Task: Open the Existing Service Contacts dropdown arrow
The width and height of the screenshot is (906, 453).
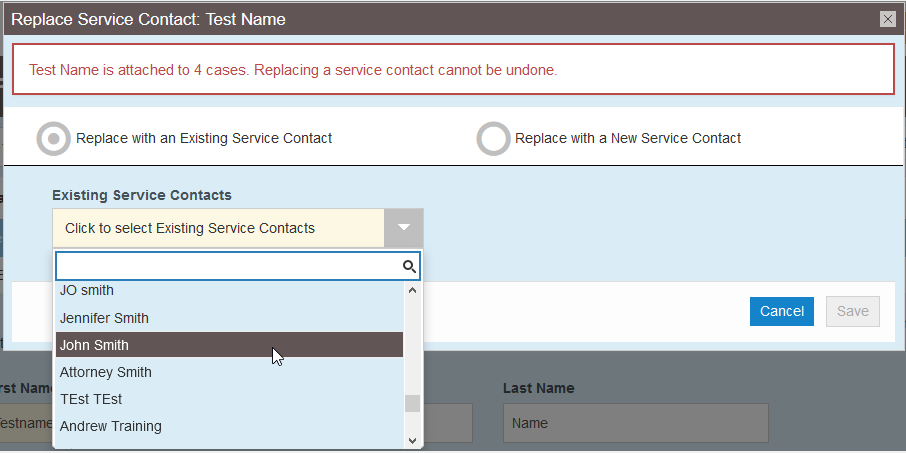Action: coord(404,228)
